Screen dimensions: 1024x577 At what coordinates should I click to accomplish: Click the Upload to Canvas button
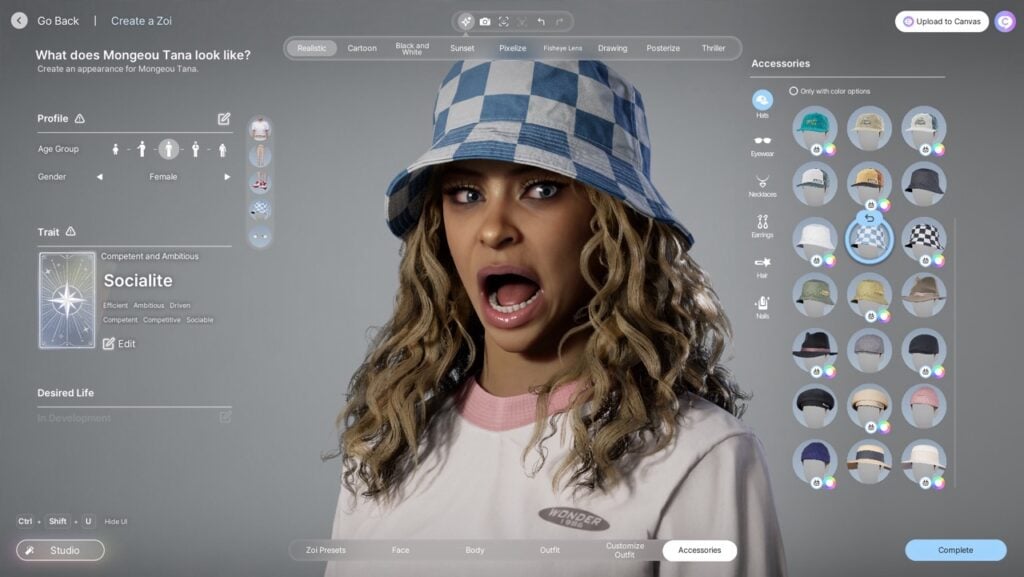(941, 21)
